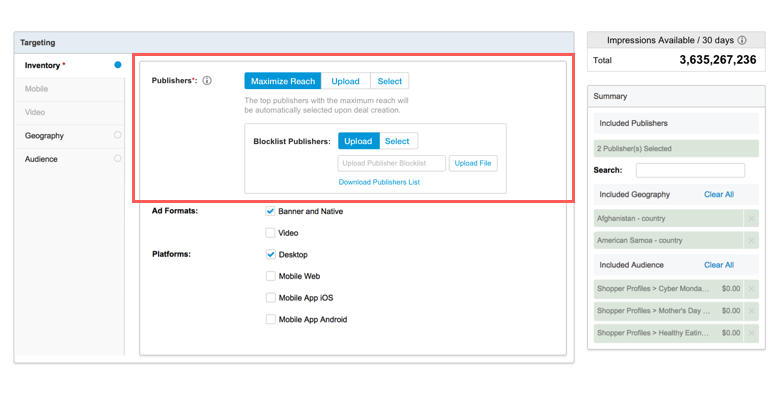Viewport: 783px width, 400px height.
Task: Click the info icon next to Publishers
Action: (207, 81)
